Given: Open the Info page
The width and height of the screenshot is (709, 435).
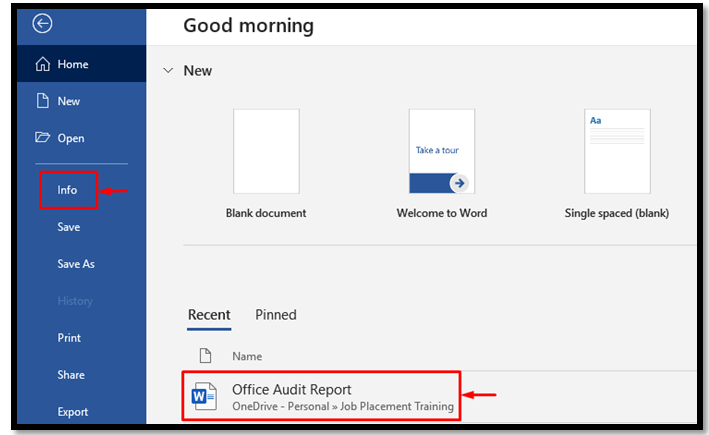Looking at the screenshot, I should (67, 190).
